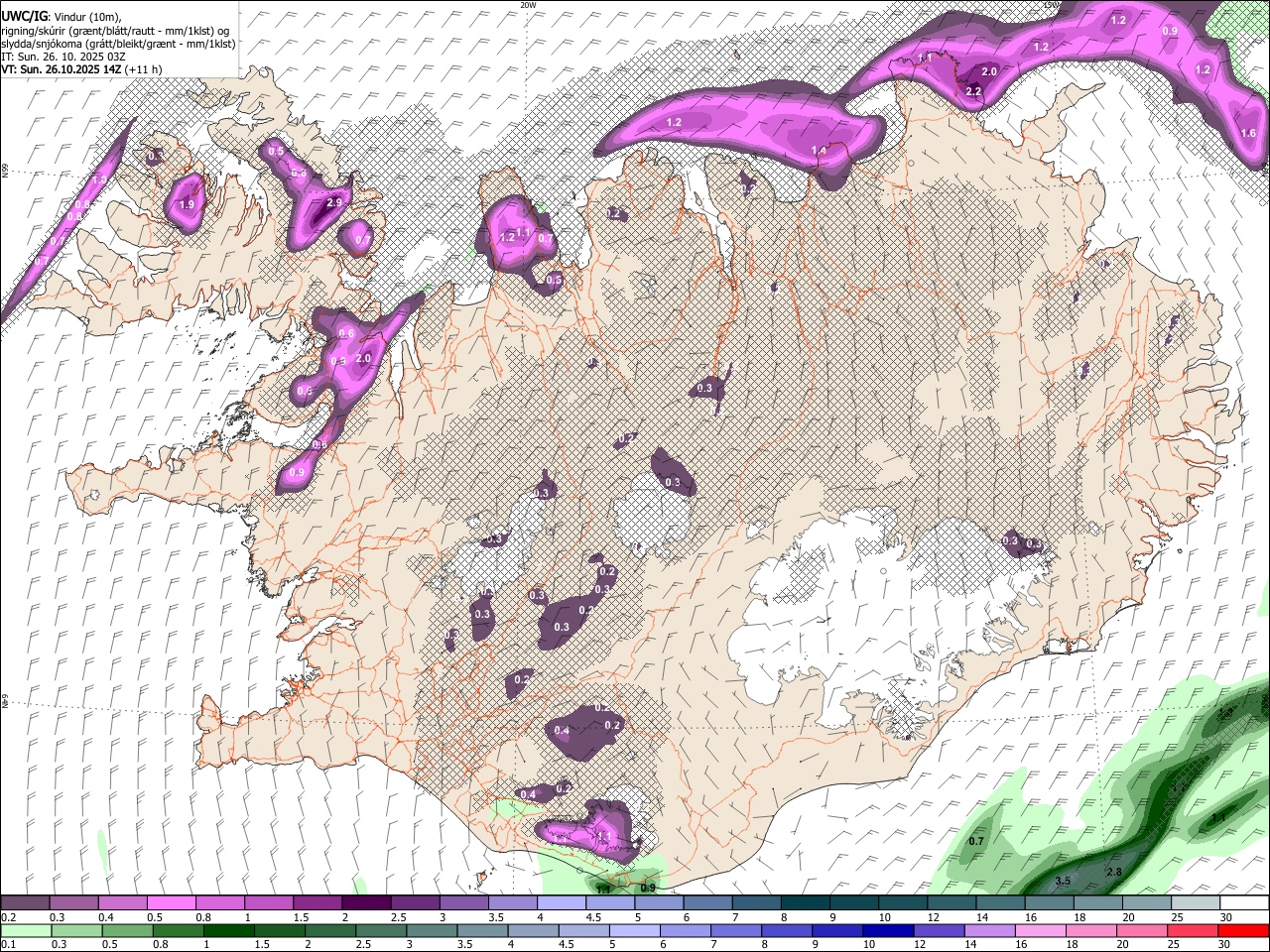Click the white upper-row swatch starting at 30
1270x952 pixels.
(x=1244, y=903)
